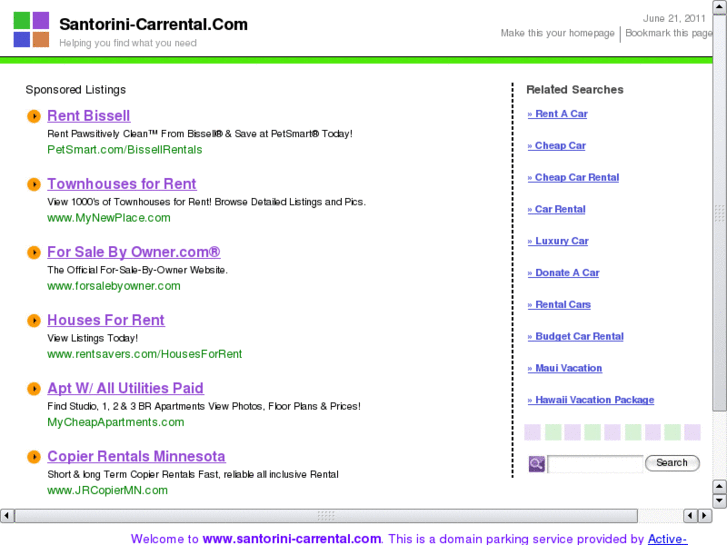Focus the search text input field
The height and width of the screenshot is (545, 727).
pyautogui.click(x=595, y=464)
